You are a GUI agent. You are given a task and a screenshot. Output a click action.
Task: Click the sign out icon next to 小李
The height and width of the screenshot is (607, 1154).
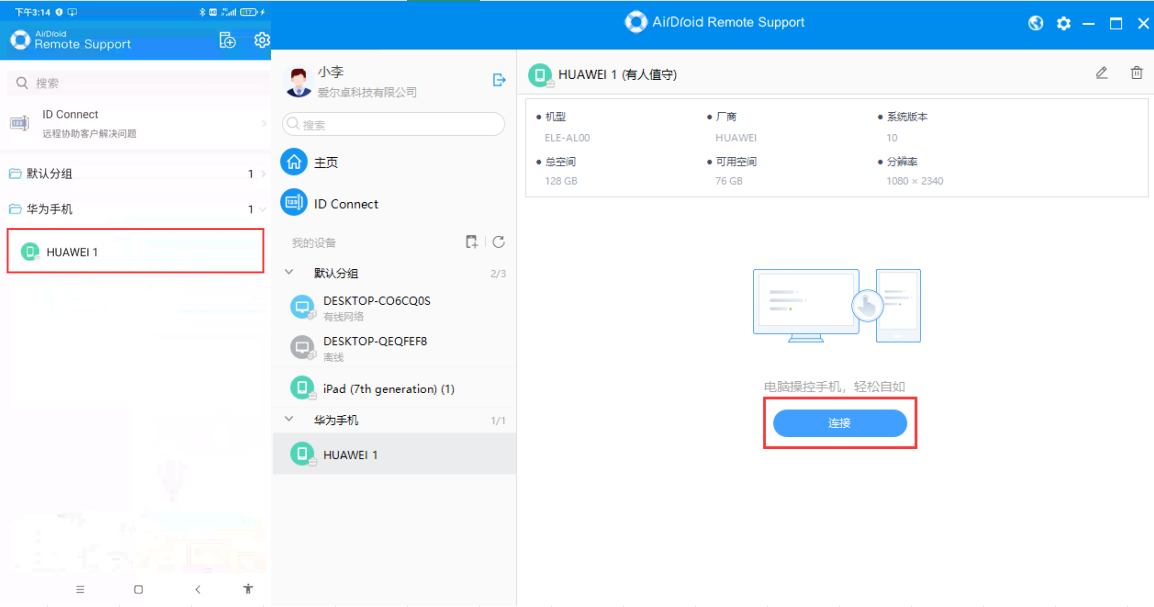tap(499, 80)
